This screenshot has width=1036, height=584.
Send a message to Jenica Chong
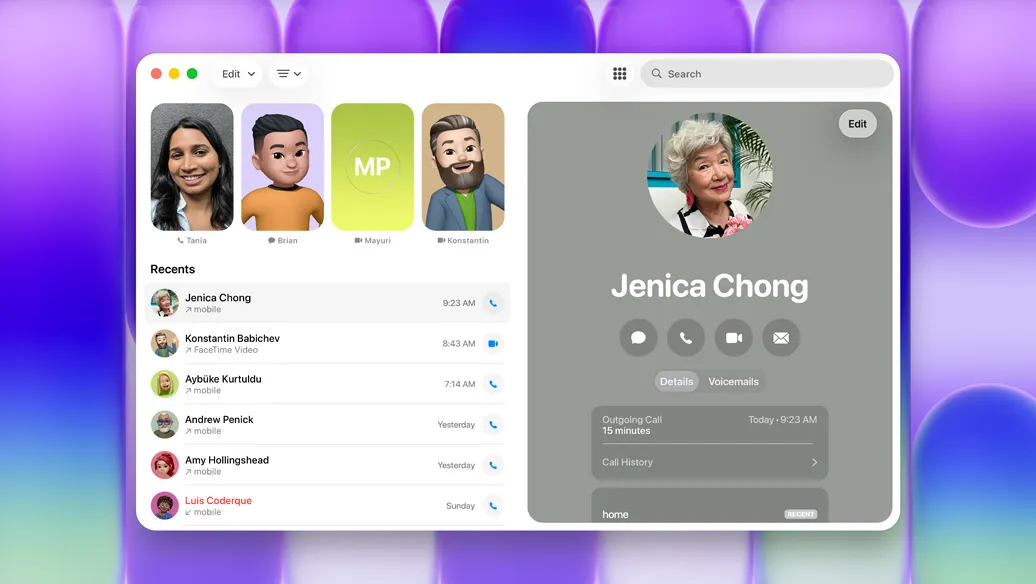(x=638, y=338)
